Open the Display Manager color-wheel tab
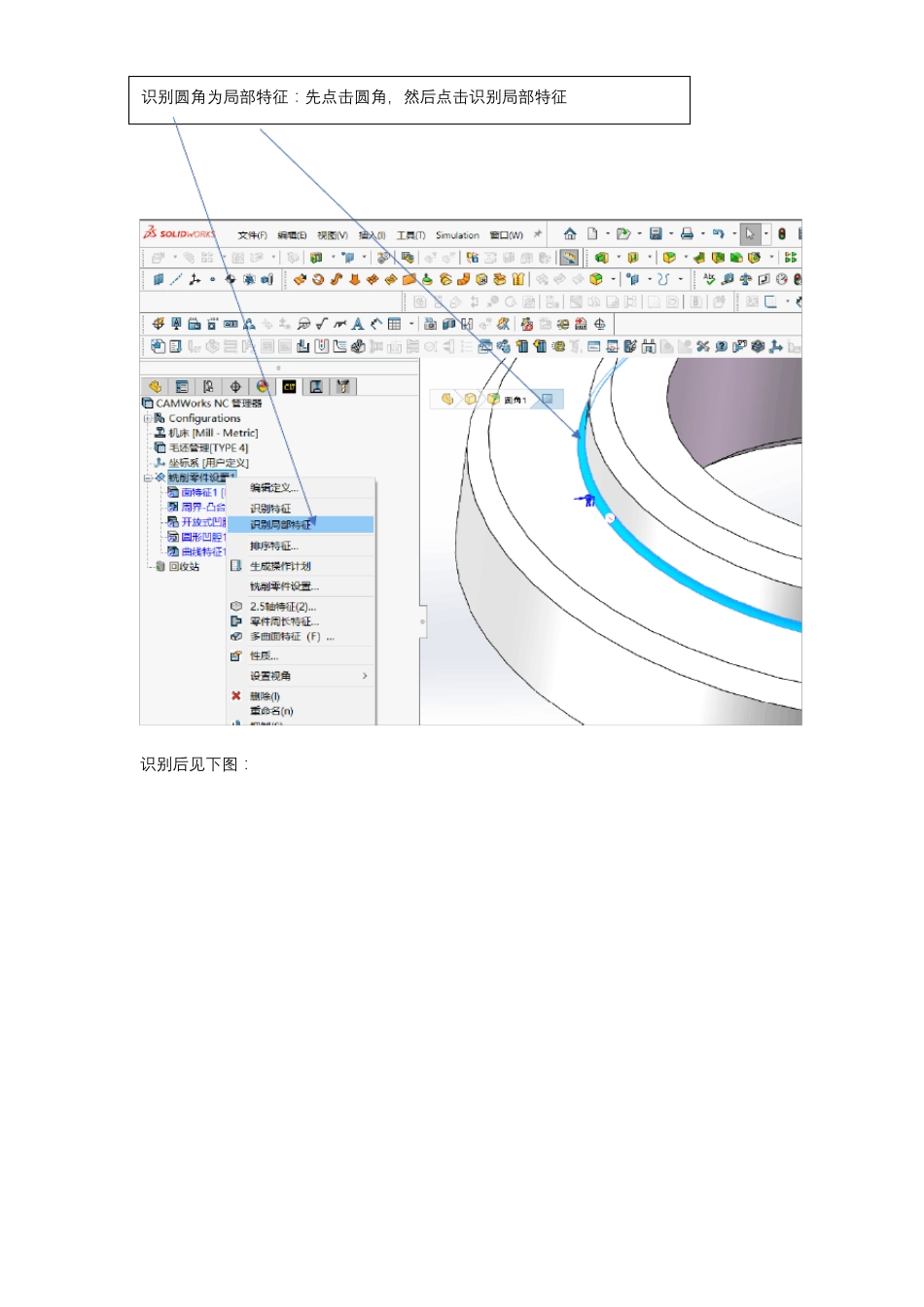This screenshot has height=1307, width=924. (x=262, y=387)
